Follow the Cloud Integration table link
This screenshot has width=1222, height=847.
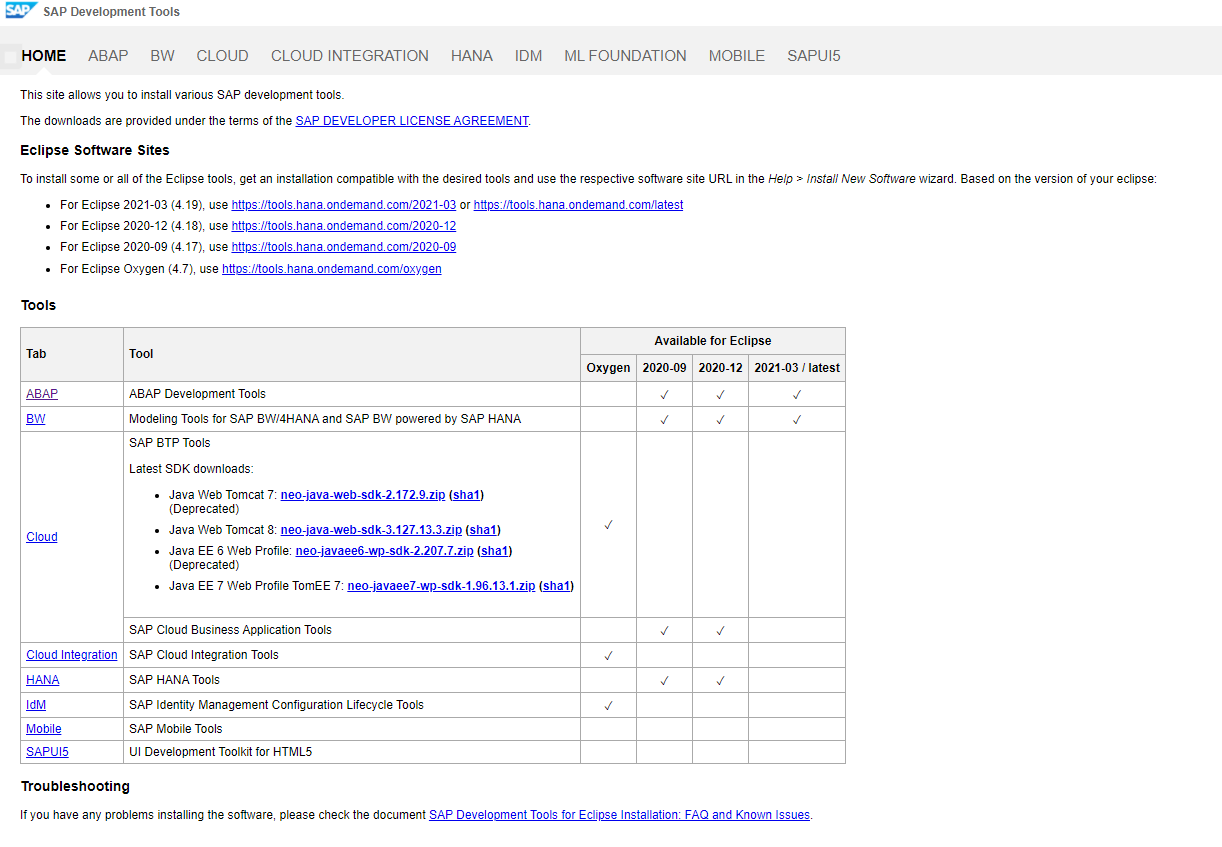tap(72, 655)
